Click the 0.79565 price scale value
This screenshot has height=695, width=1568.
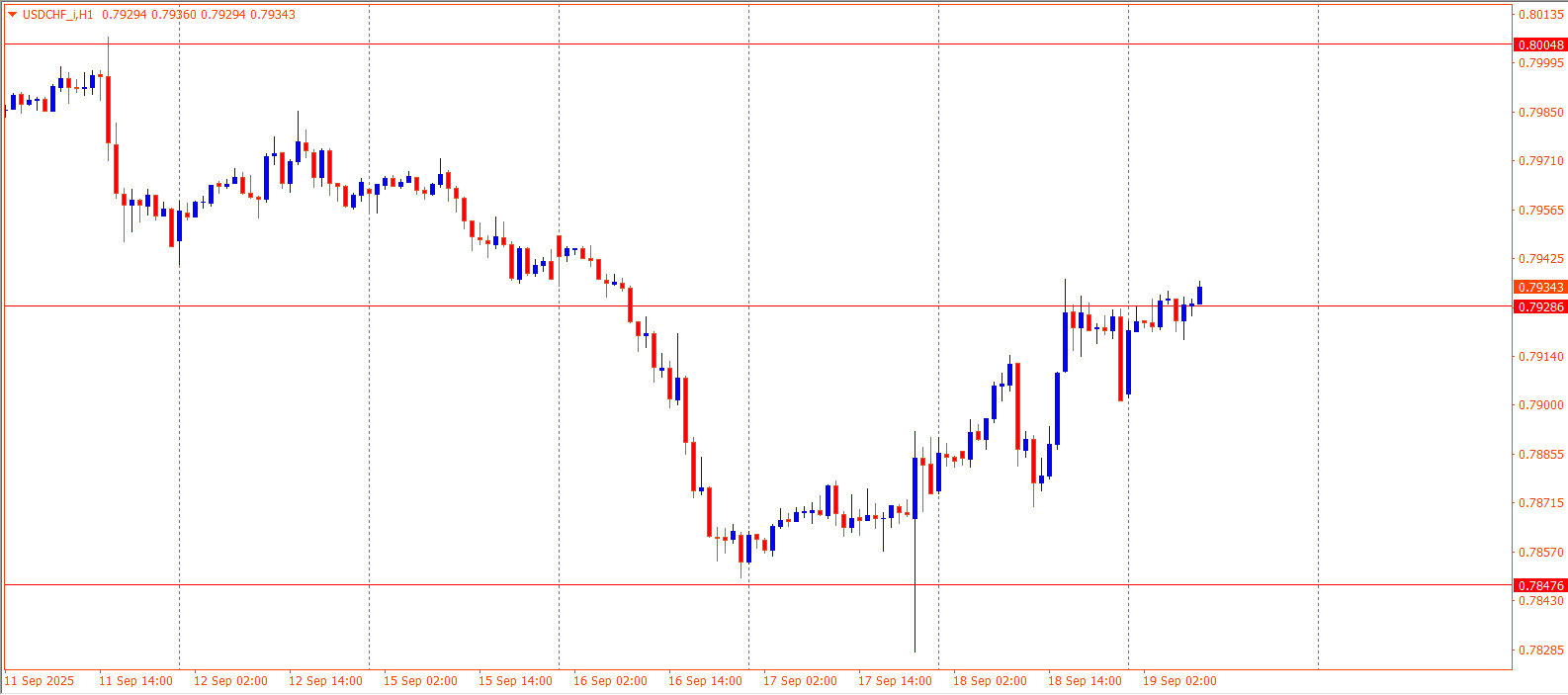(x=1541, y=211)
